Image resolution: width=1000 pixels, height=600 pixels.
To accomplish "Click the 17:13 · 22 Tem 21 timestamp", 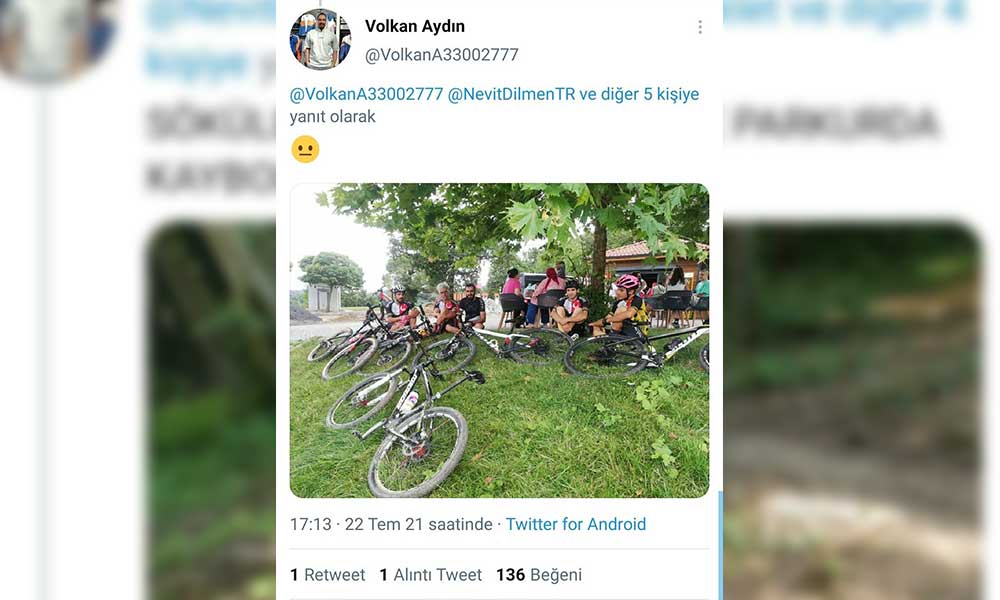I will click(391, 524).
